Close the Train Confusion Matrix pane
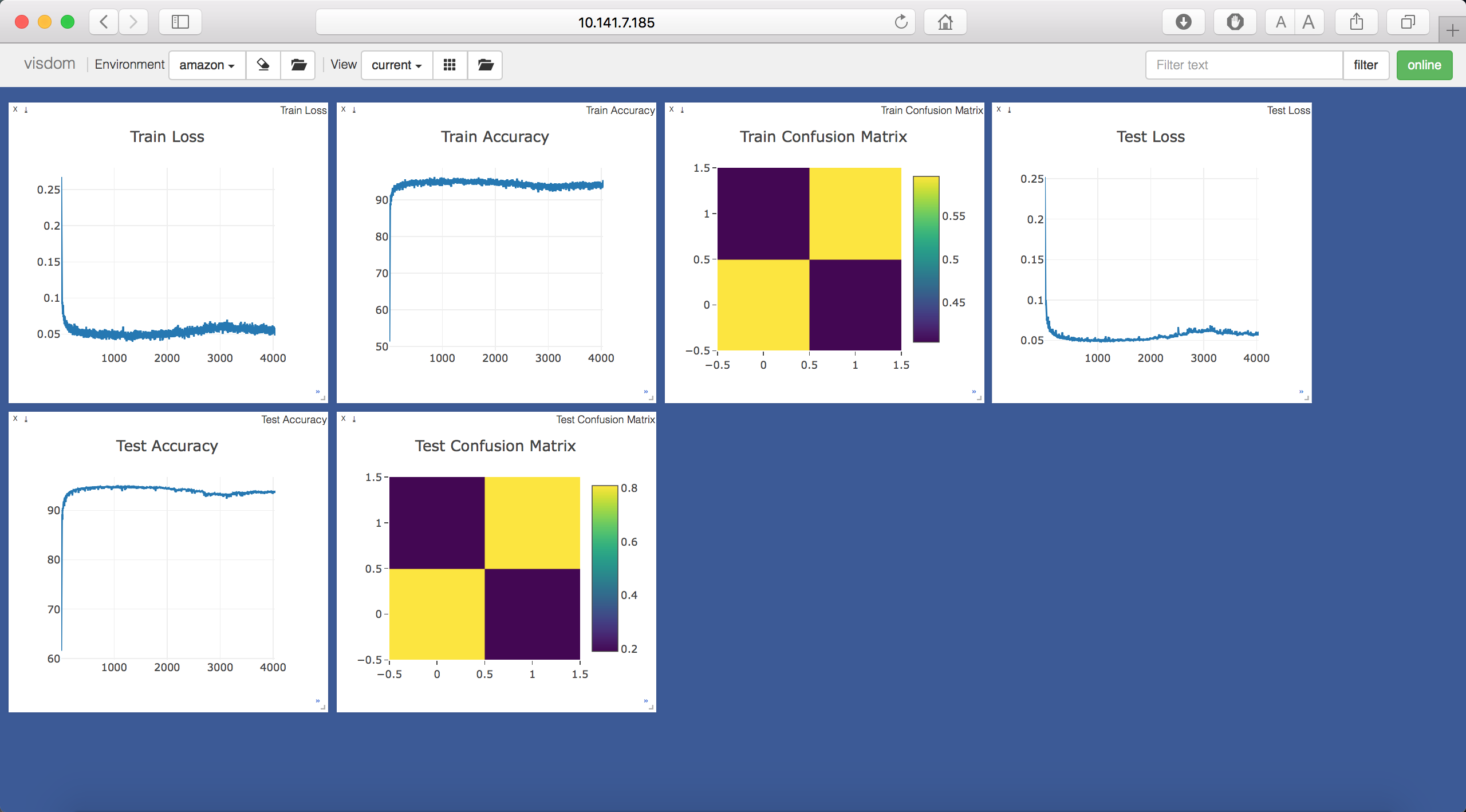The height and width of the screenshot is (812, 1466). [x=672, y=109]
